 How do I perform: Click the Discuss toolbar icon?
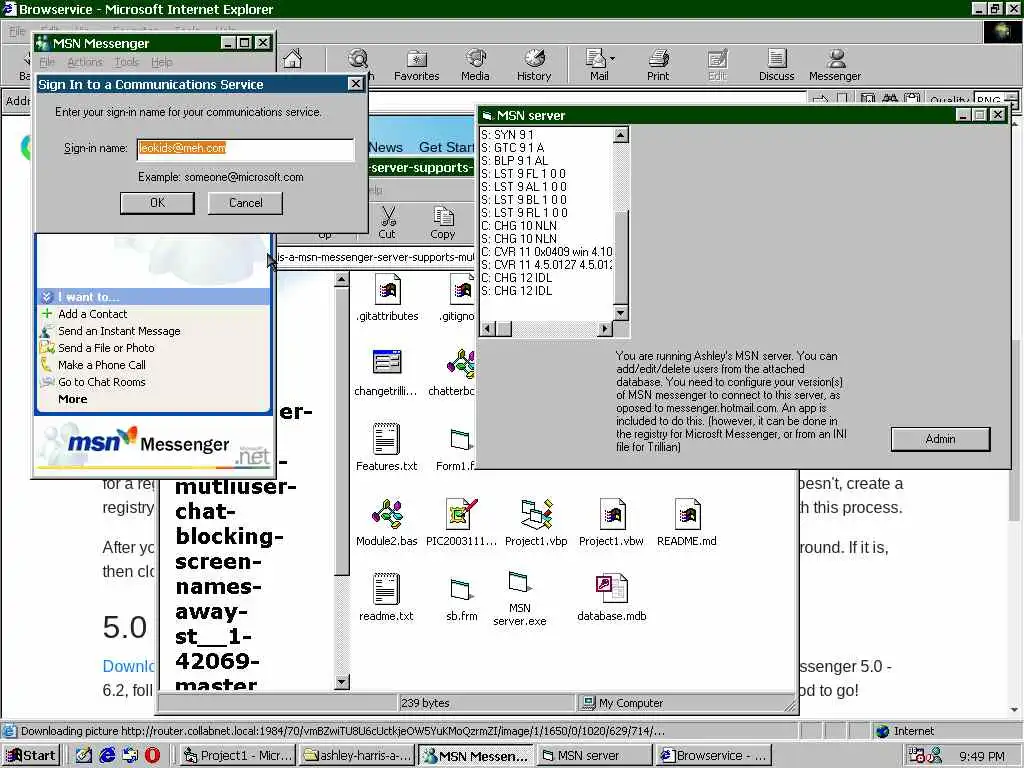(x=776, y=65)
